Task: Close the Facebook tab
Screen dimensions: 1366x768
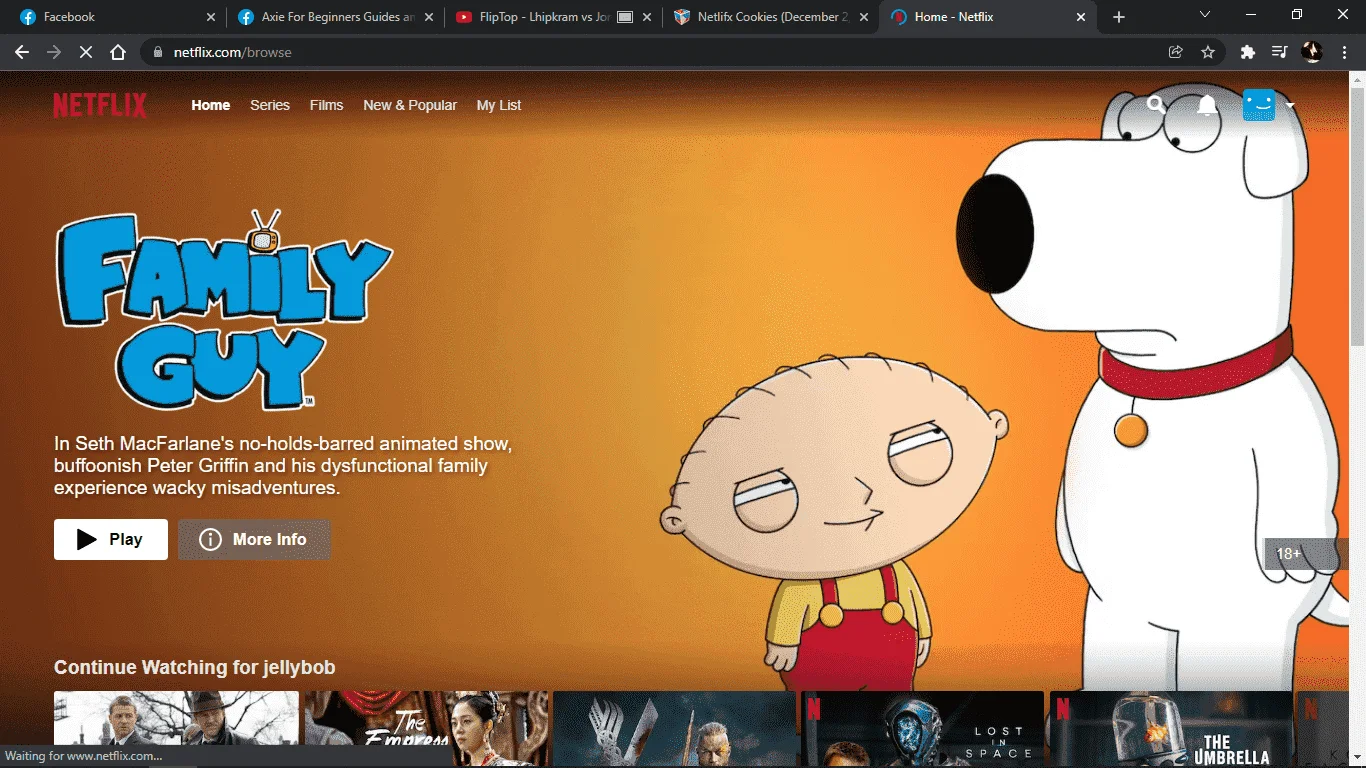Action: (210, 17)
